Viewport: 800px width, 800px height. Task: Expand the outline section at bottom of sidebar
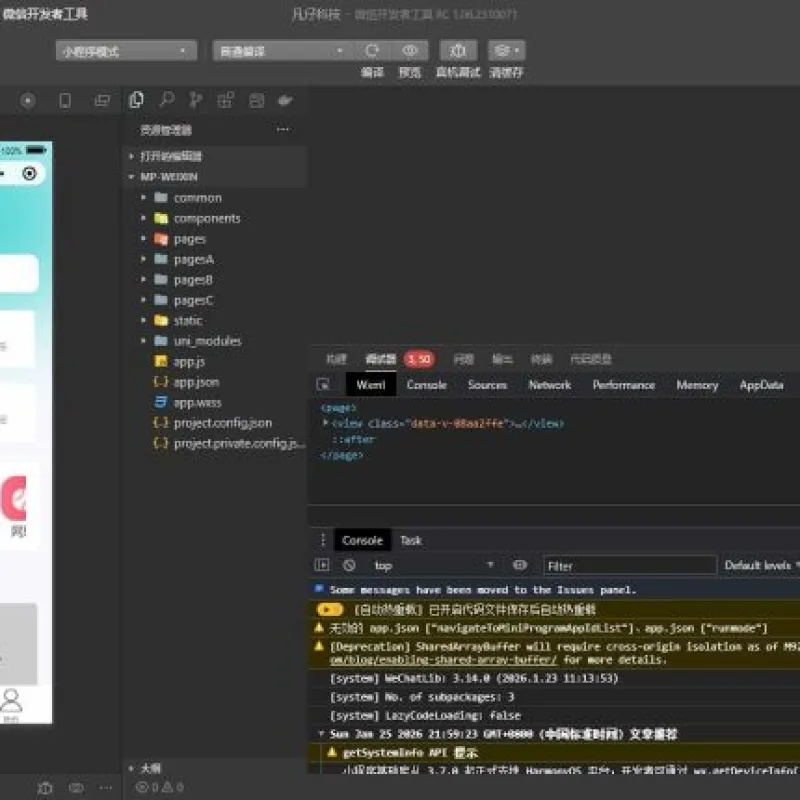[x=132, y=768]
